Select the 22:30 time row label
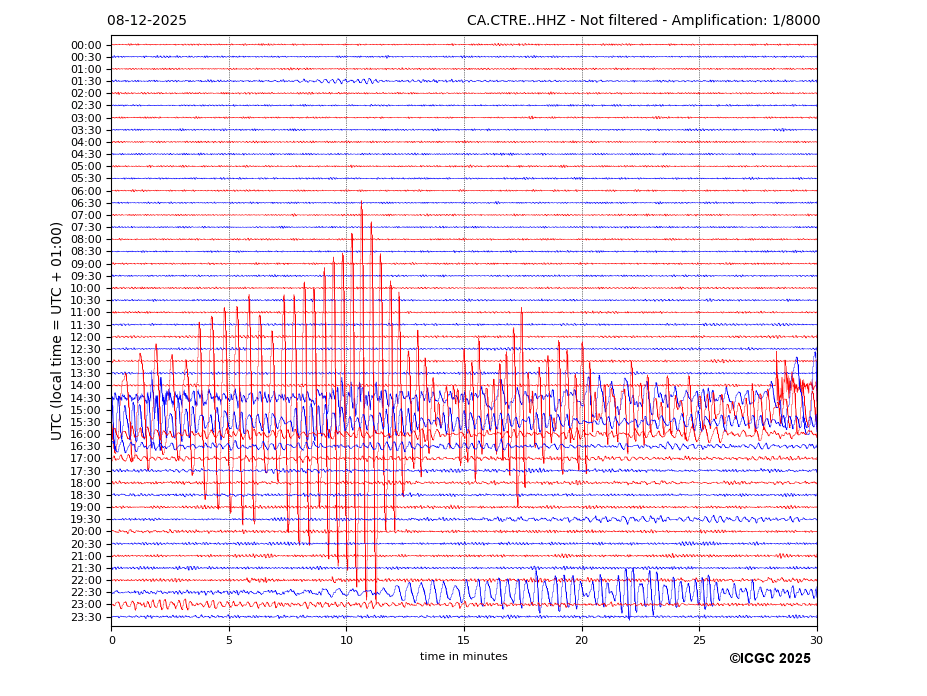 pos(86,593)
